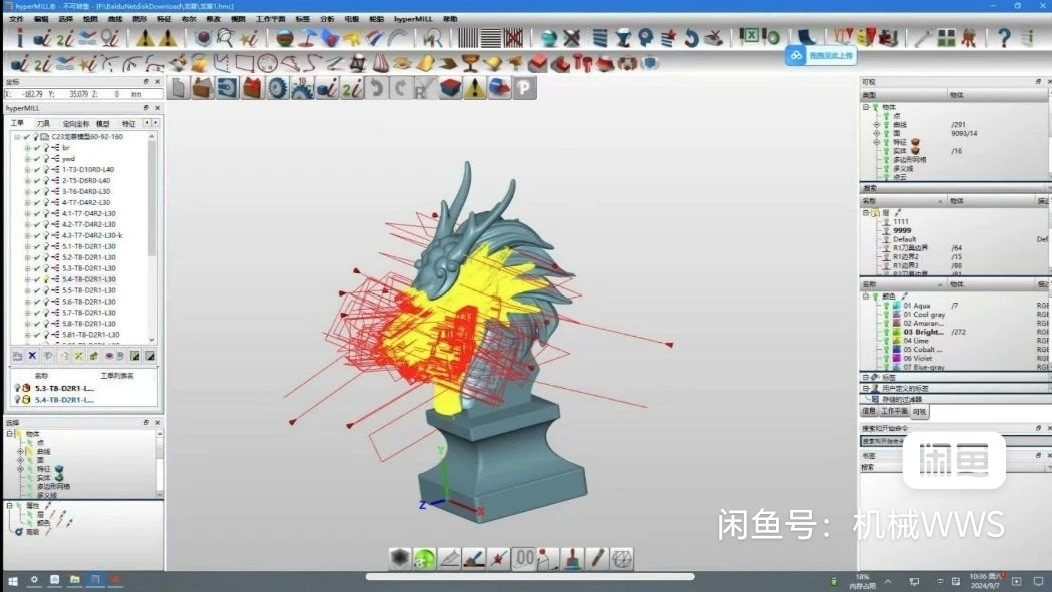Click the yellow collision warning toolbar icon

pyautogui.click(x=474, y=88)
